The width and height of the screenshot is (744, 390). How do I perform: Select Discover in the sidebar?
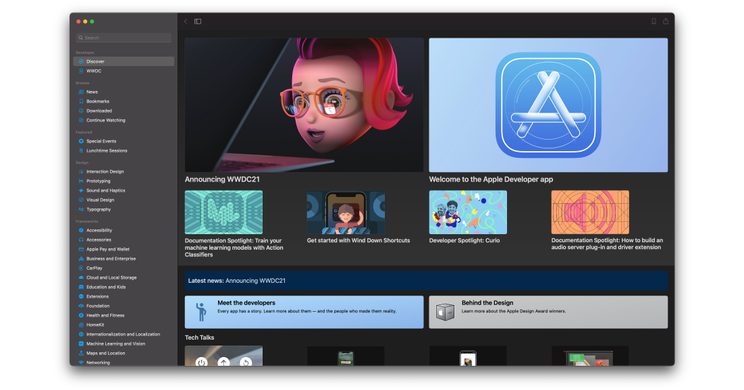124,61
